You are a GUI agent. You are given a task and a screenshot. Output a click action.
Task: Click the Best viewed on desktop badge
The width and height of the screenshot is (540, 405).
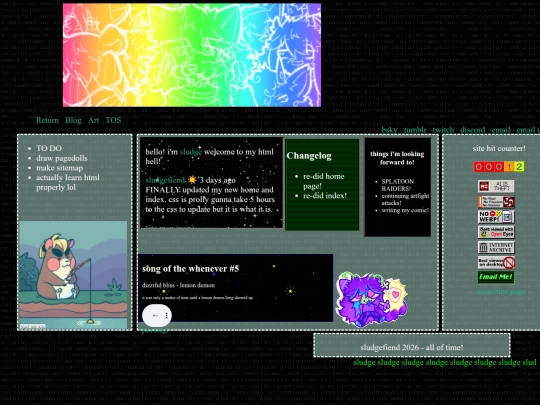(496, 262)
